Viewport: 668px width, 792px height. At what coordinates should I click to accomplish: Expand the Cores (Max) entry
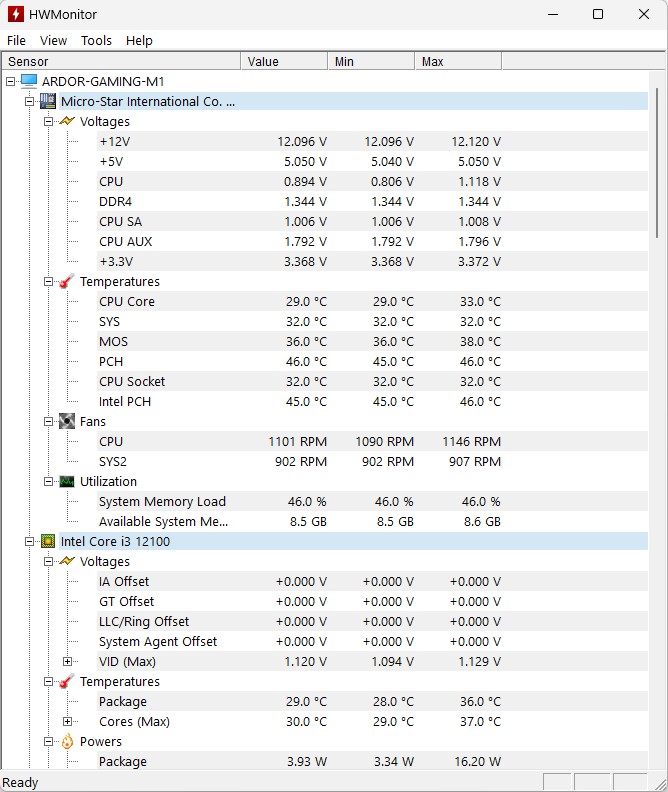coord(67,721)
